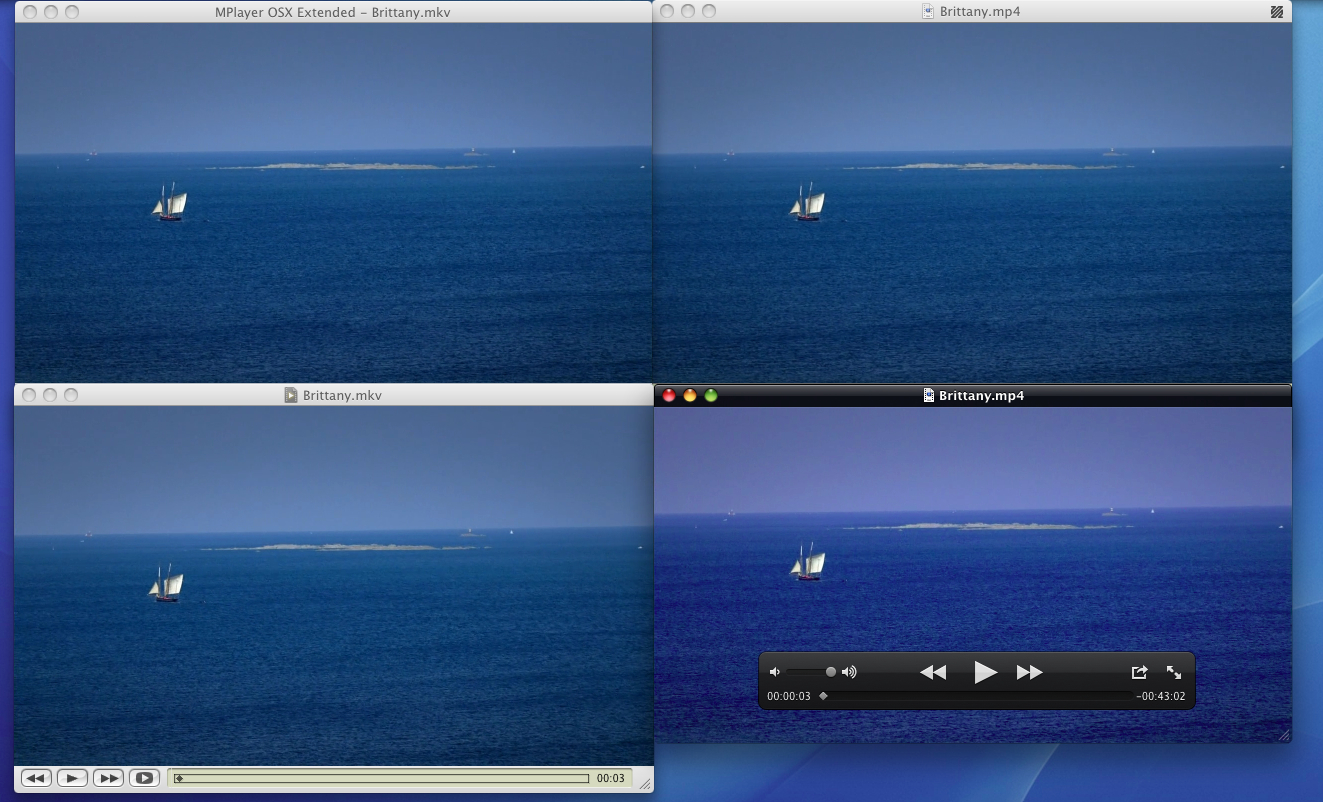Click the document icon in the top-right Brittany.mp4 titlebar
The width and height of the screenshot is (1323, 802).
(x=928, y=12)
